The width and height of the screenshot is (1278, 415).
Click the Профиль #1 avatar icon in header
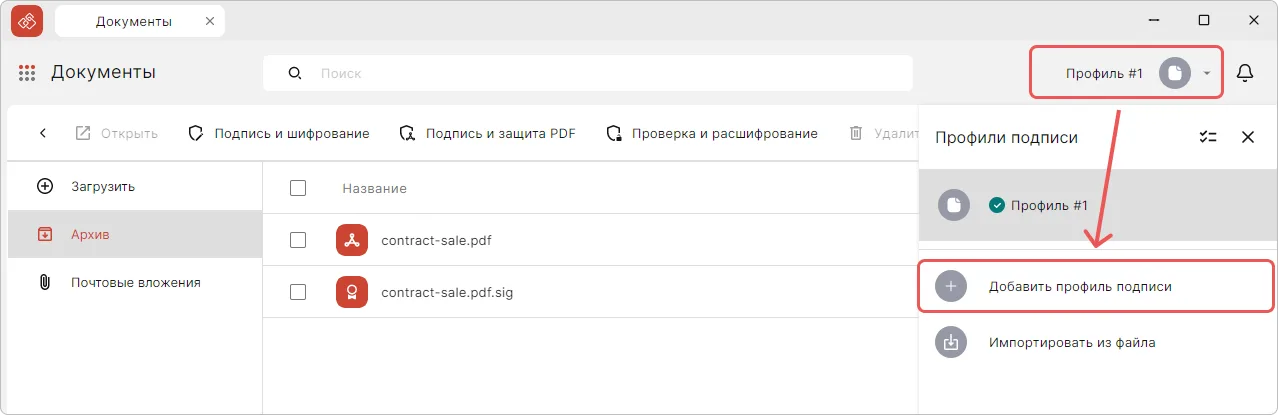(1175, 73)
